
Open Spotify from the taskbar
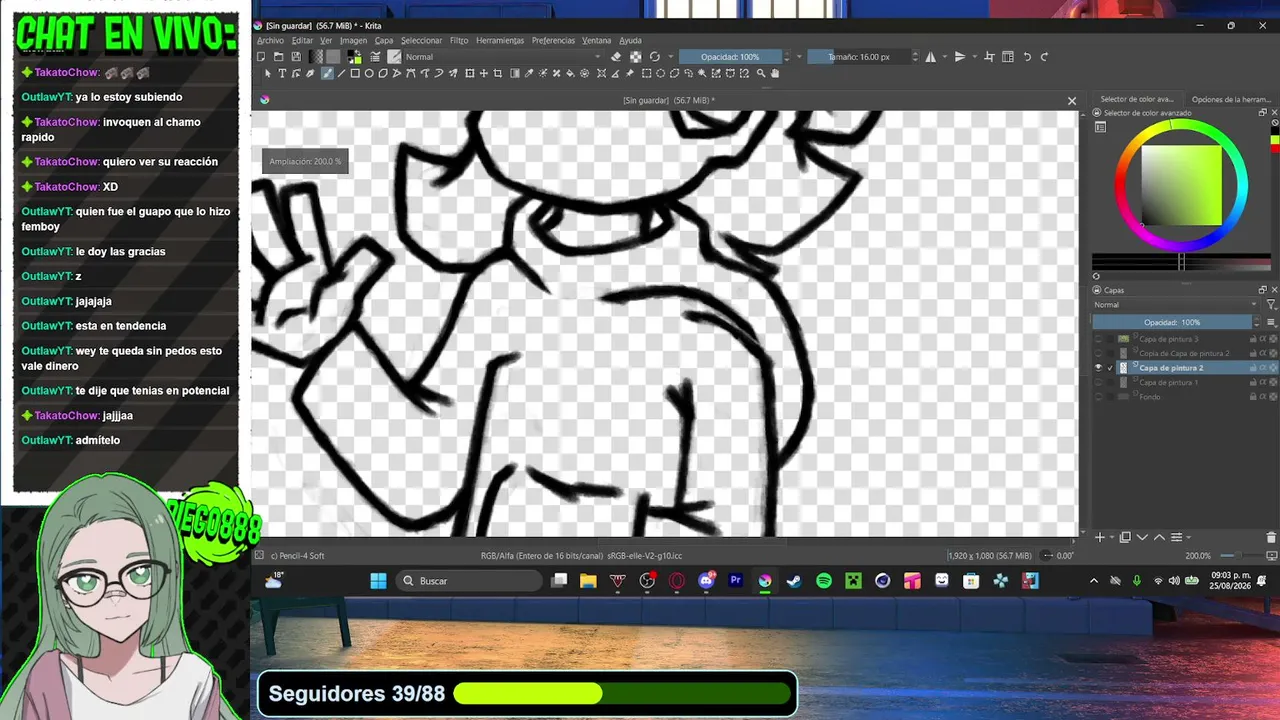point(824,581)
